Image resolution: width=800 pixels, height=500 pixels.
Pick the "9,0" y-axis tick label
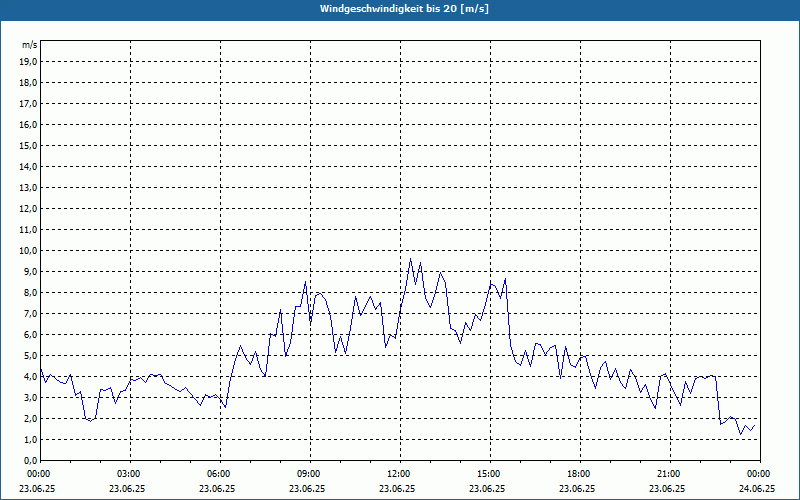coord(30,271)
